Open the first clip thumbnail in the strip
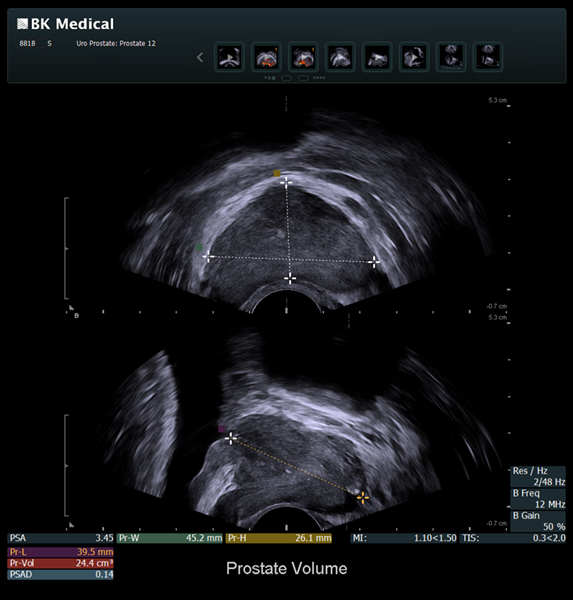Image resolution: width=573 pixels, height=600 pixels. click(229, 57)
